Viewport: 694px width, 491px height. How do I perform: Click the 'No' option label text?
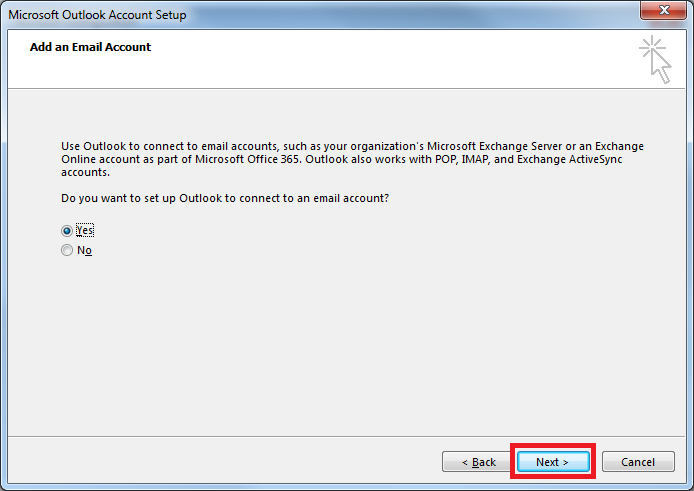(x=85, y=251)
